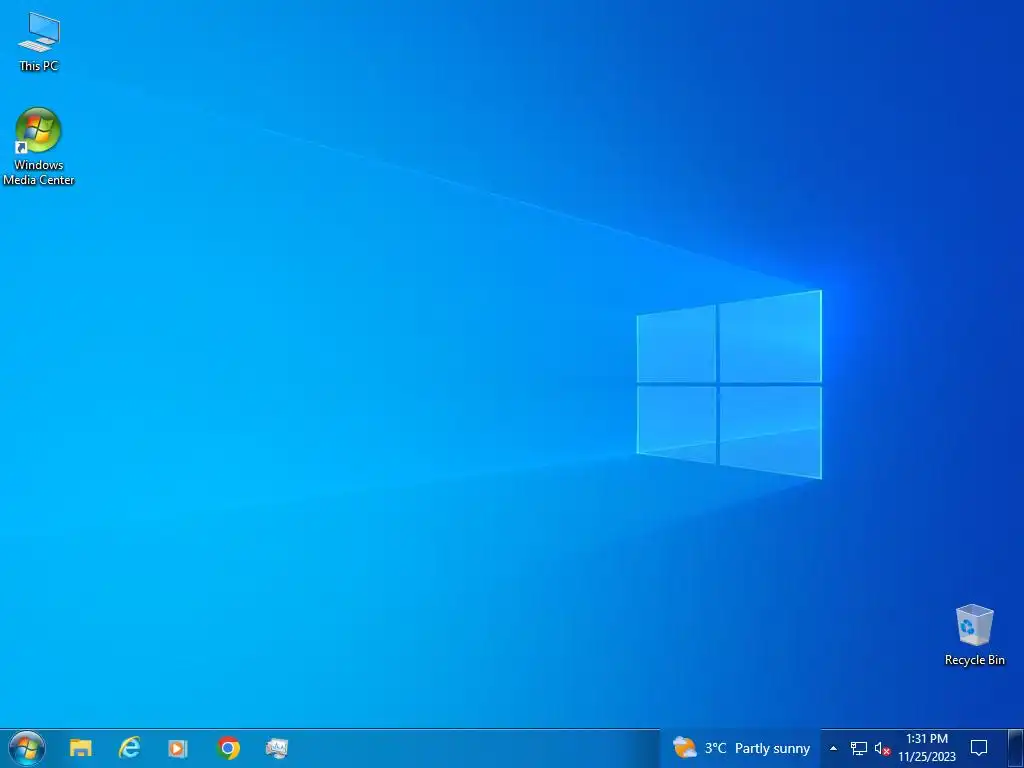1024x768 pixels.
Task: Select the Recycle Bin icon
Action: [x=974, y=635]
